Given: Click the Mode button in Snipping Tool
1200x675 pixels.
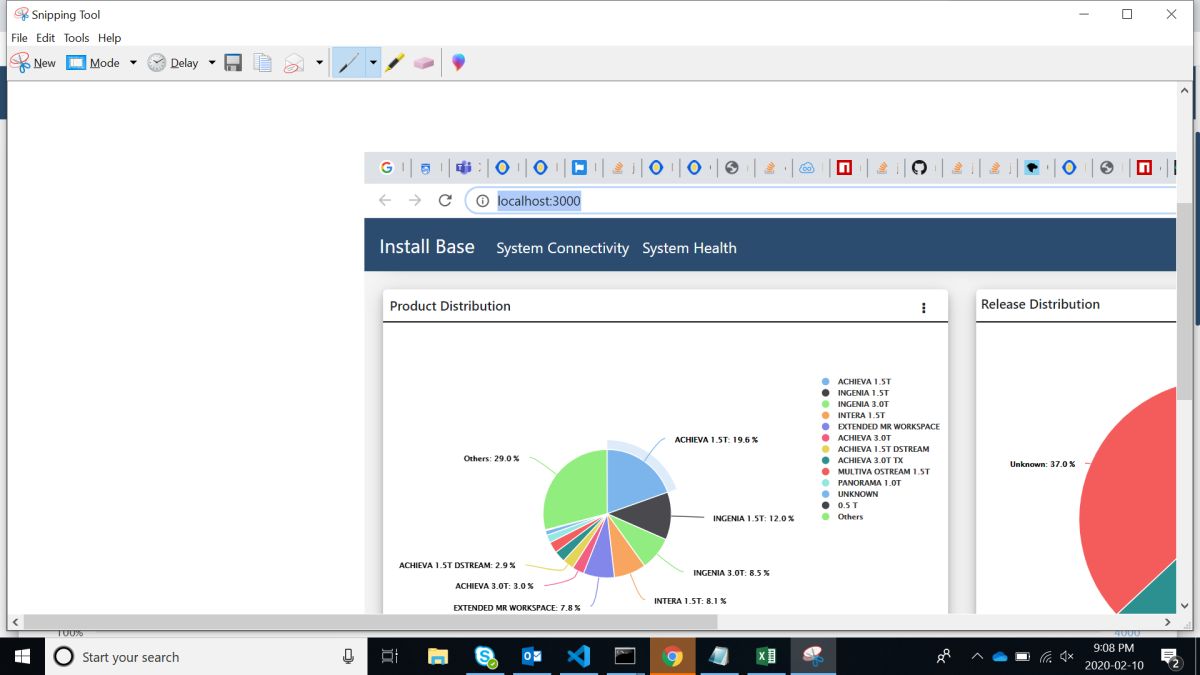Looking at the screenshot, I should 93,62.
